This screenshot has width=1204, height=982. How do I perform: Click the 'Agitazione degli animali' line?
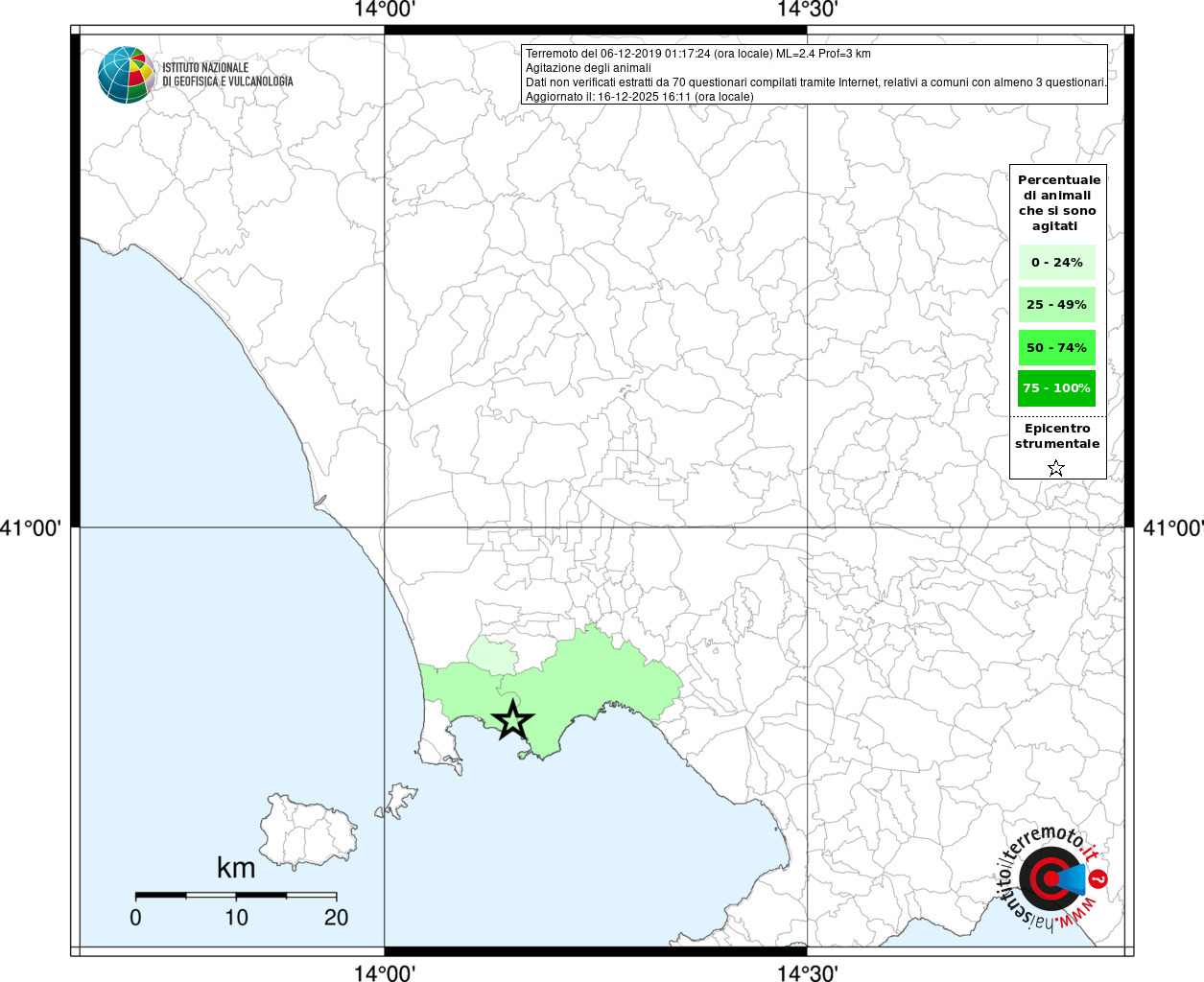point(588,68)
